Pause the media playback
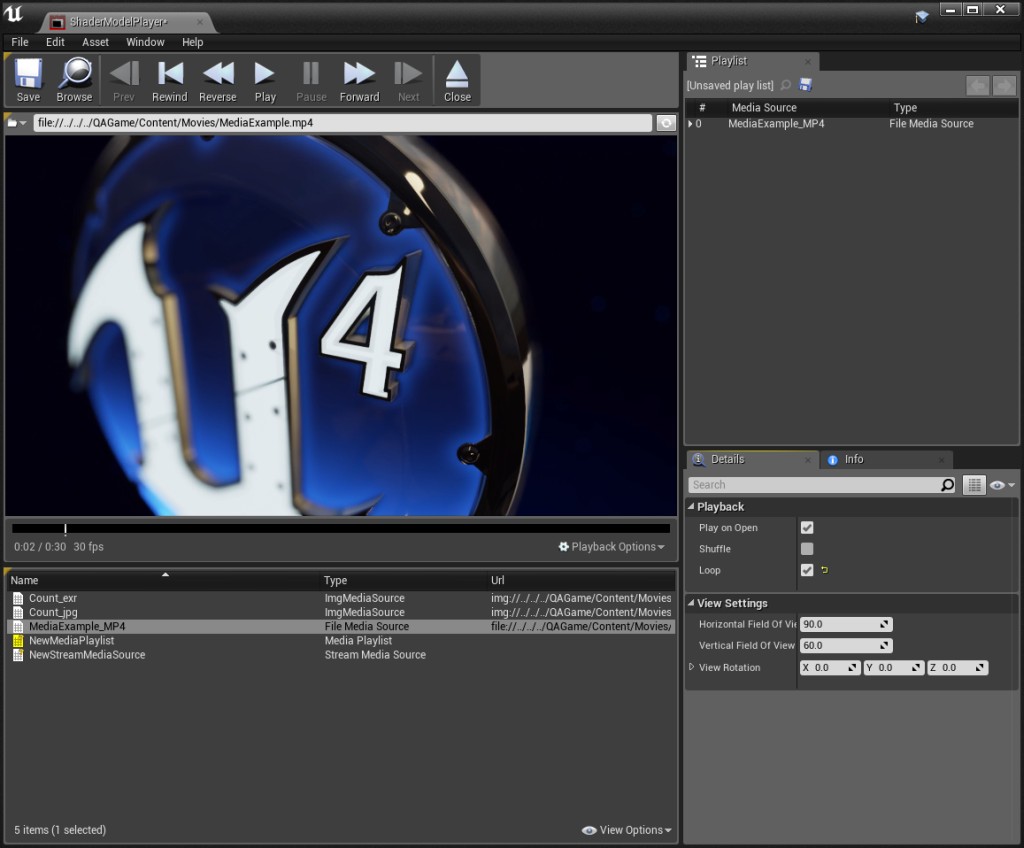The image size is (1024, 848). pos(311,80)
